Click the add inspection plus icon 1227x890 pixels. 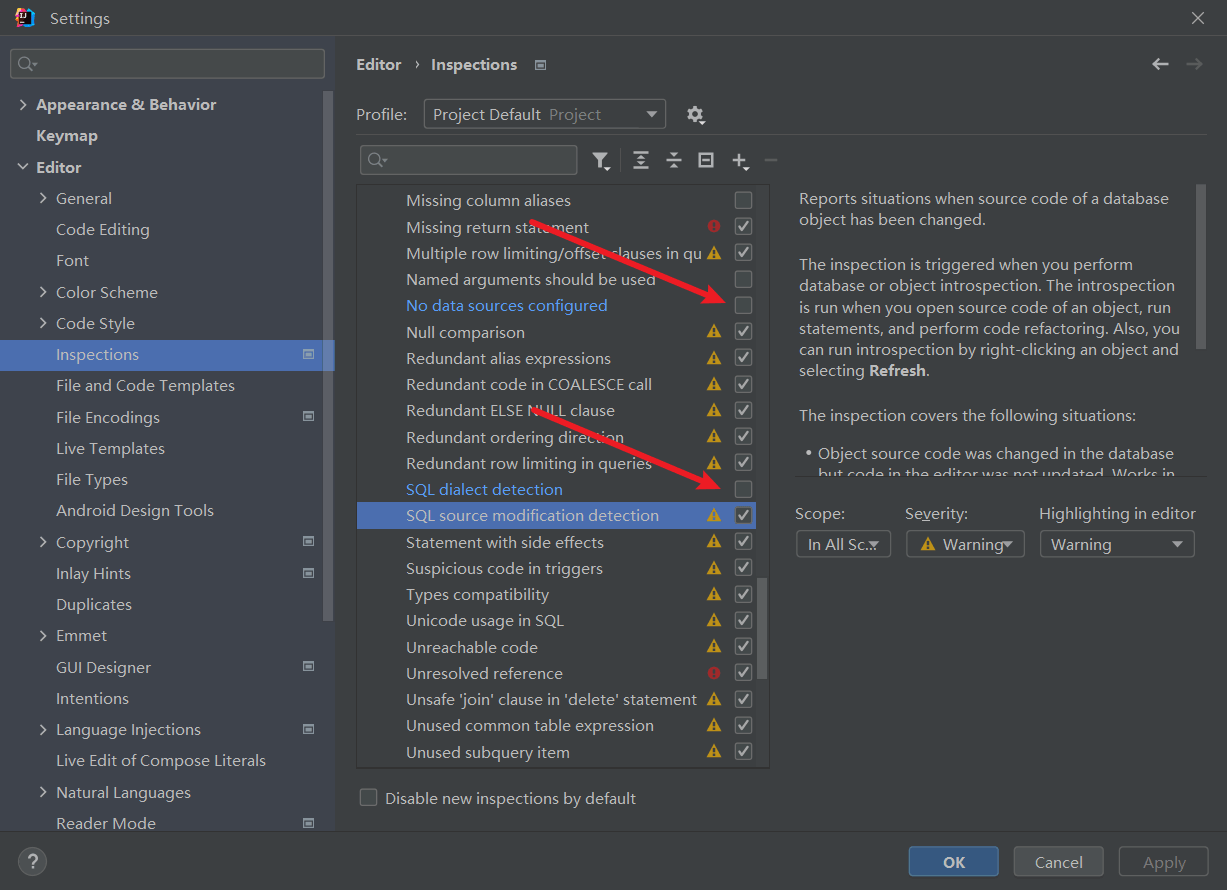(740, 161)
